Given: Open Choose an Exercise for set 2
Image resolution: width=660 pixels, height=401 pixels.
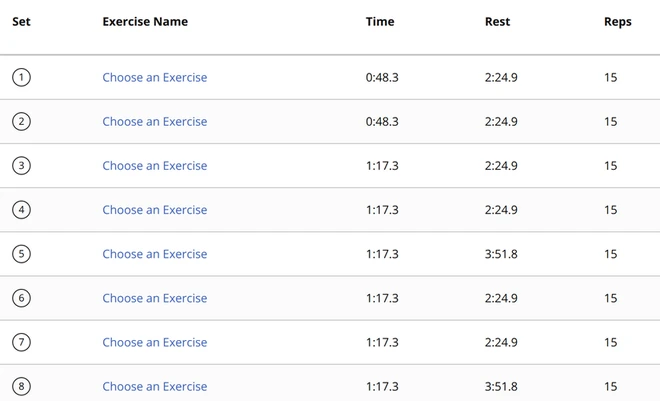Looking at the screenshot, I should pos(155,122).
